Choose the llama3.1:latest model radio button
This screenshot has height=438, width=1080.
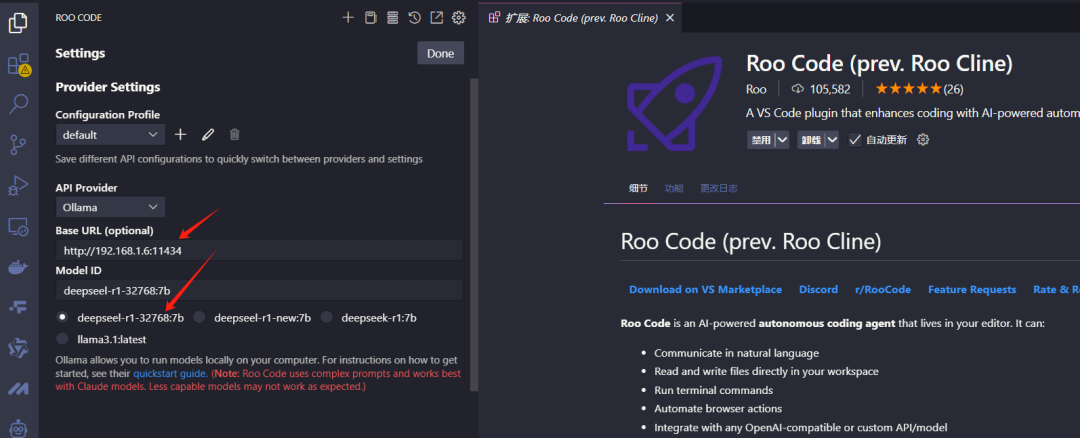(x=64, y=339)
